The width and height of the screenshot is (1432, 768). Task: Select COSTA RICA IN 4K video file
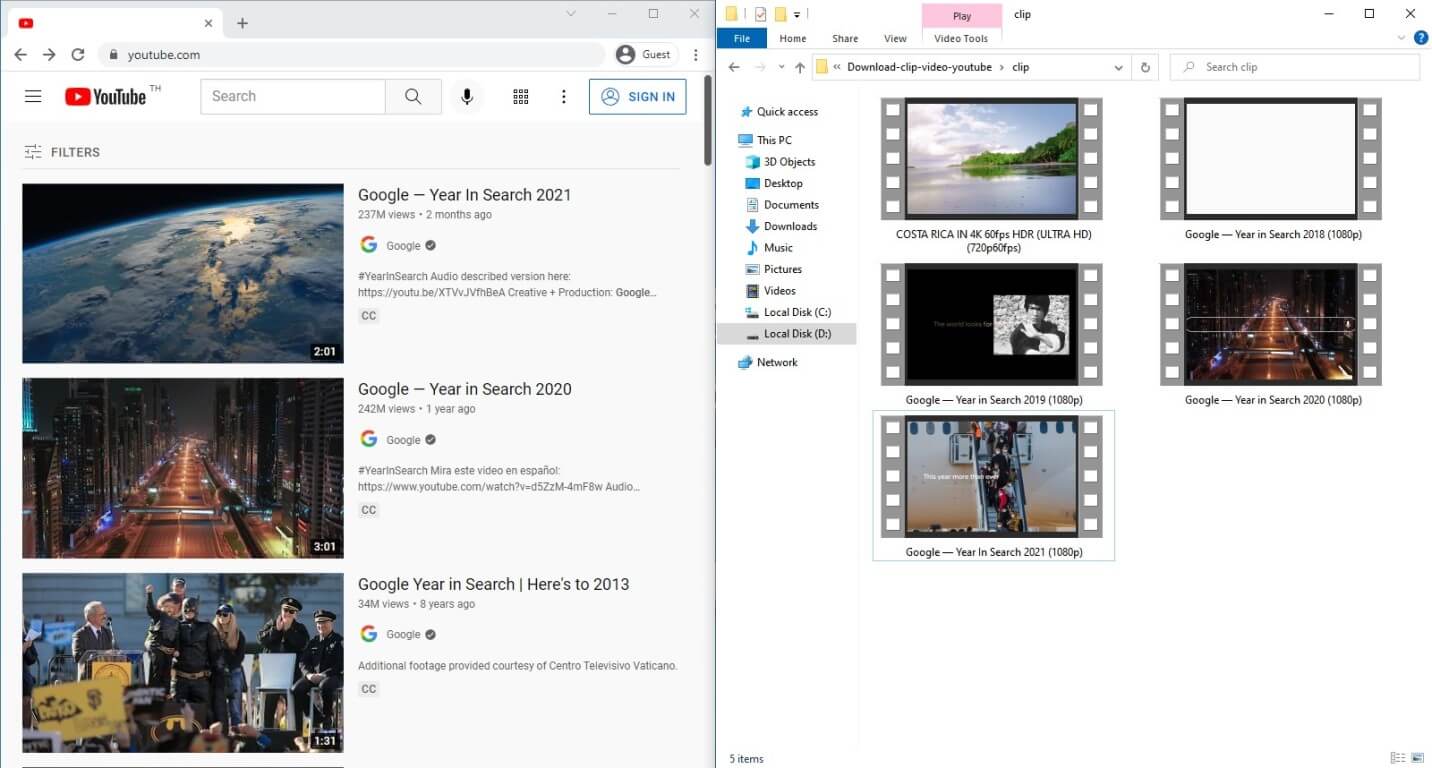[992, 177]
